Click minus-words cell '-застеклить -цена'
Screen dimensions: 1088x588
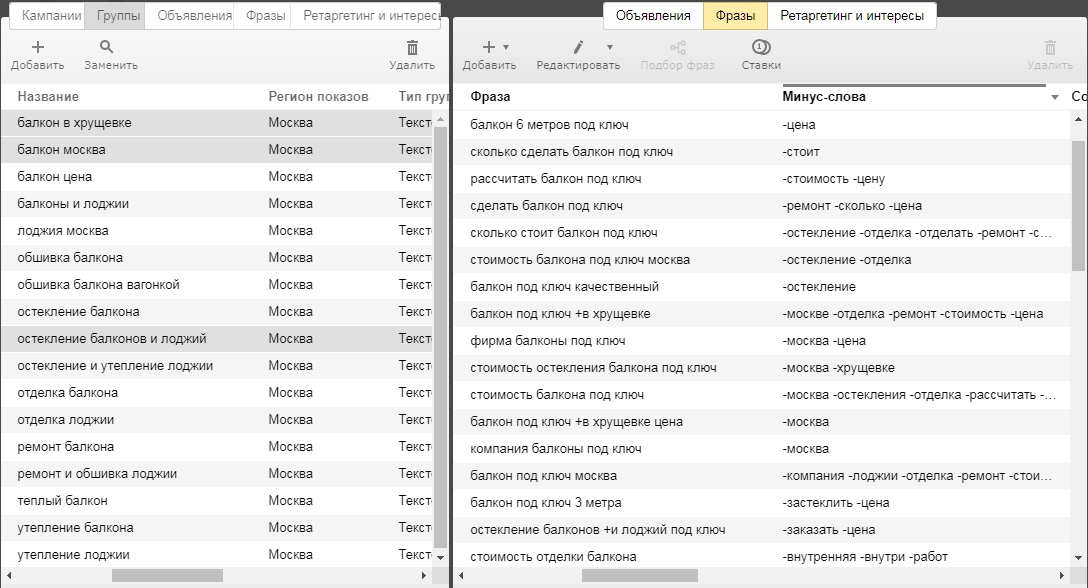(835, 503)
